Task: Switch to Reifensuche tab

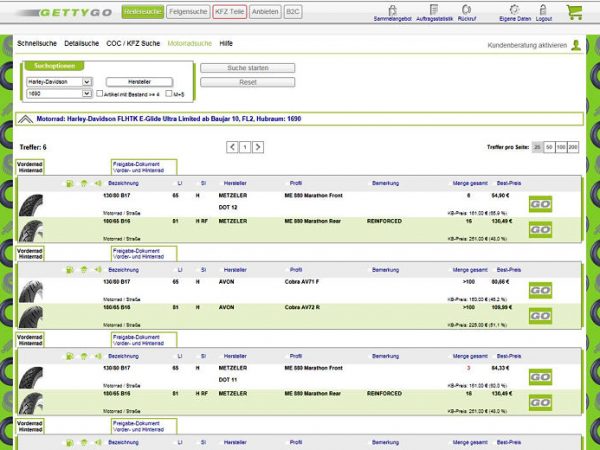Action: (143, 12)
